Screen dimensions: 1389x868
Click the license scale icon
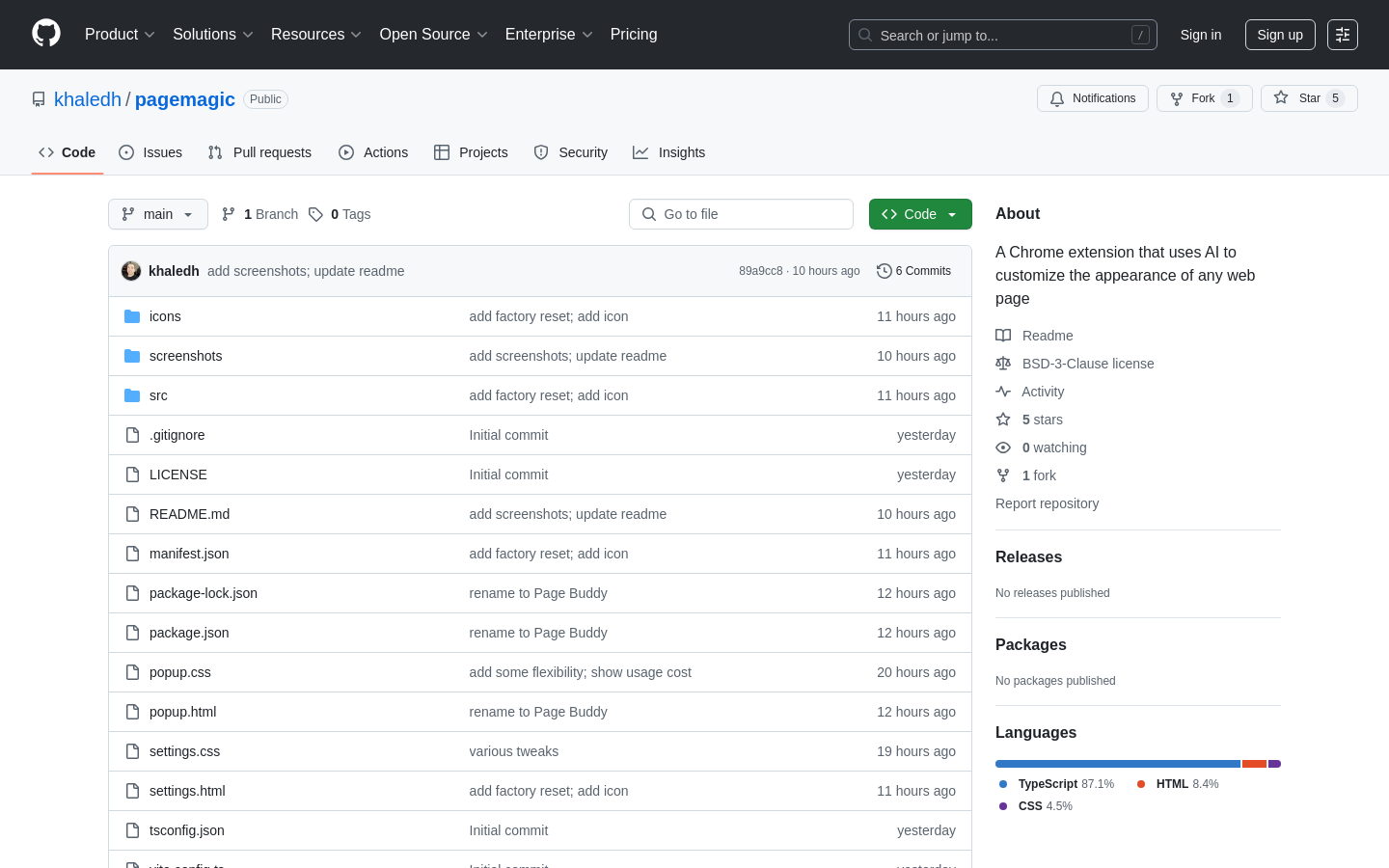1003,364
